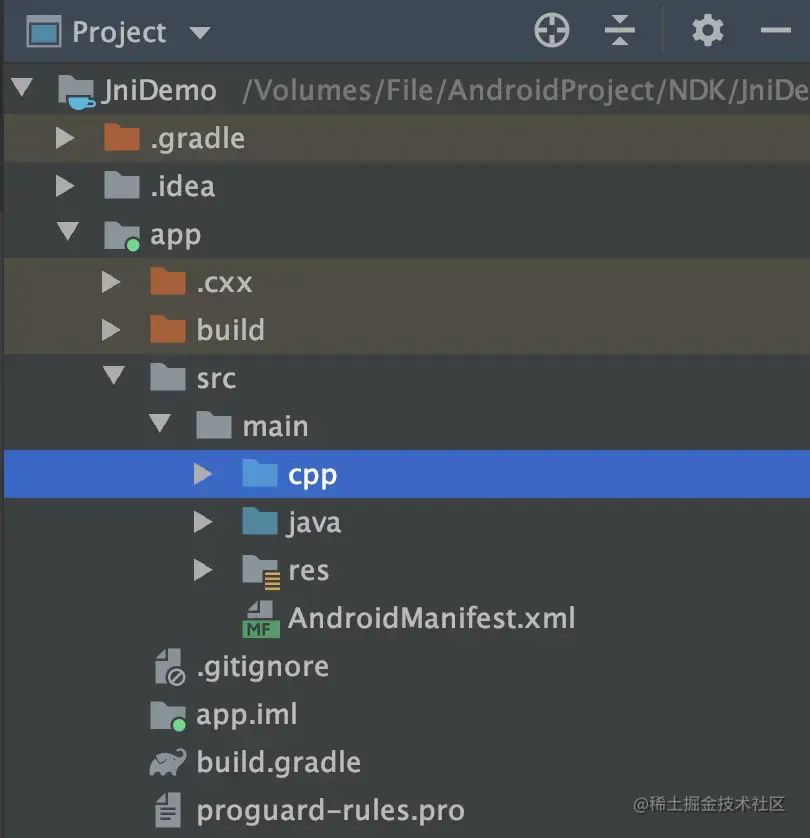810x838 pixels.
Task: Click the Project view window icon
Action: 44,32
